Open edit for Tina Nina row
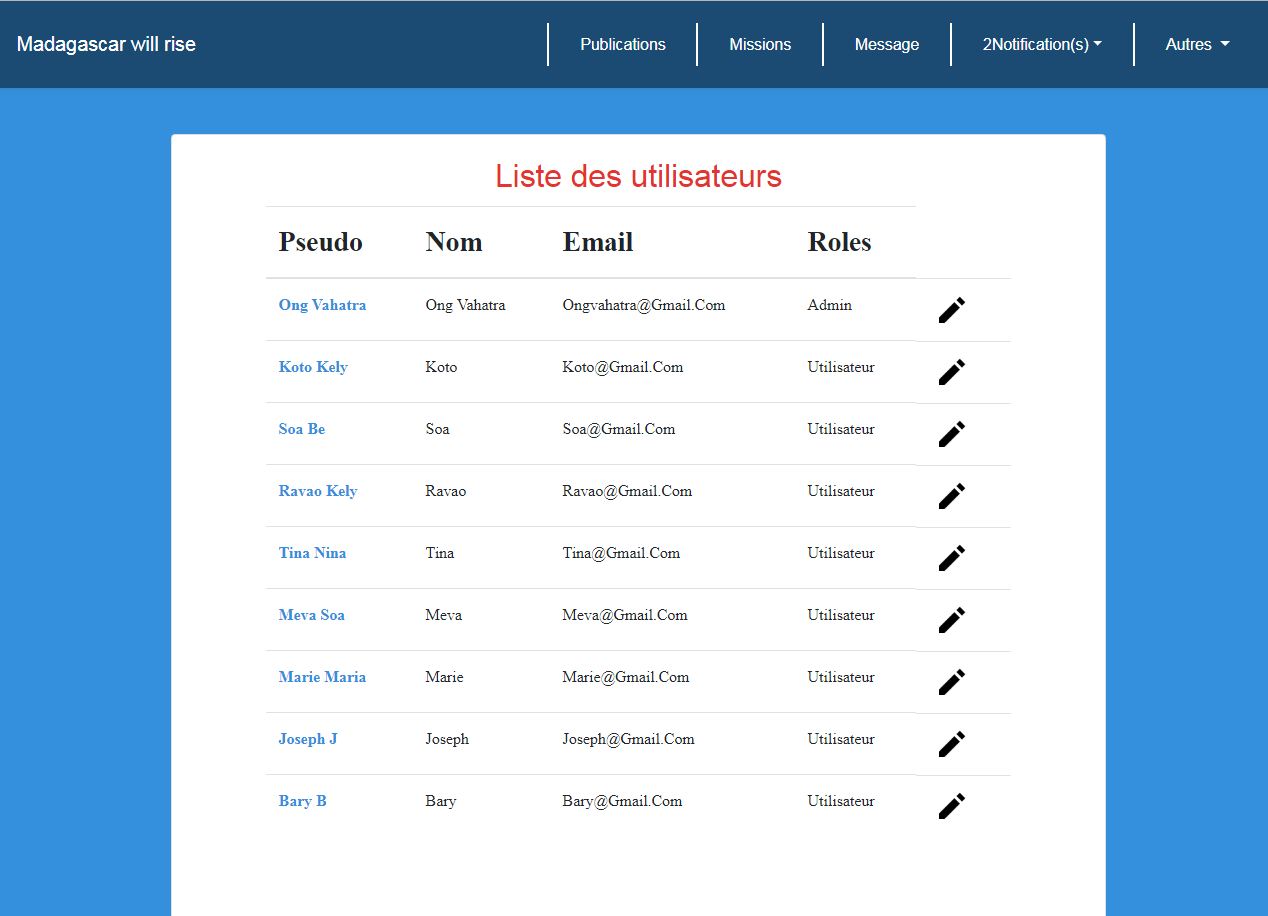Image resolution: width=1268 pixels, height=916 pixels. [x=951, y=558]
